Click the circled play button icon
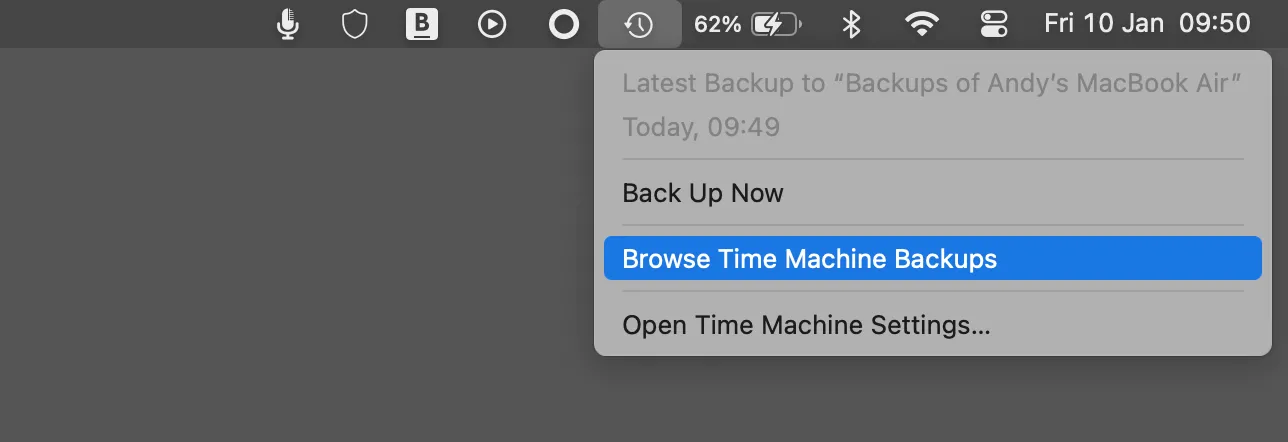This screenshot has height=442, width=1288. coord(492,24)
